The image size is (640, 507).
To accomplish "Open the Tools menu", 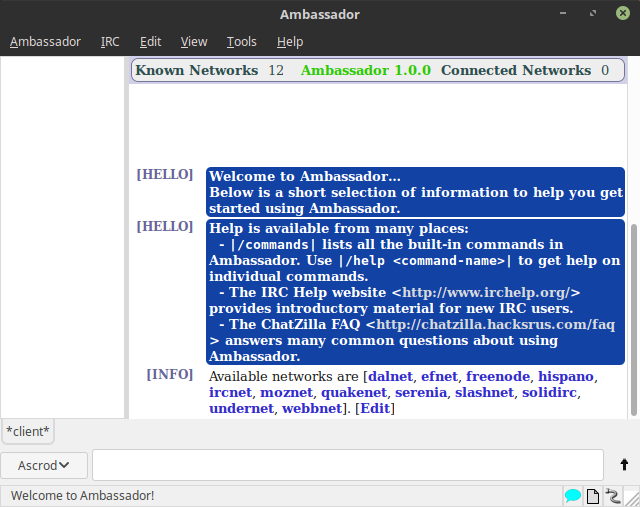I will pyautogui.click(x=242, y=42).
